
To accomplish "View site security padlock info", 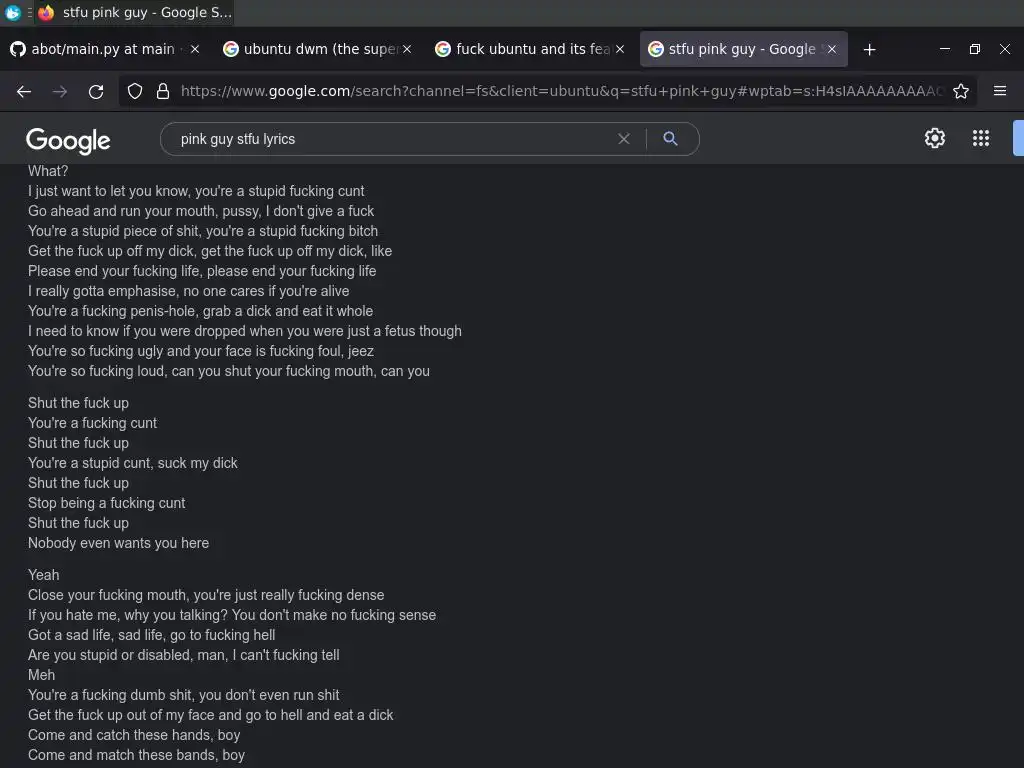I will tap(163, 91).
